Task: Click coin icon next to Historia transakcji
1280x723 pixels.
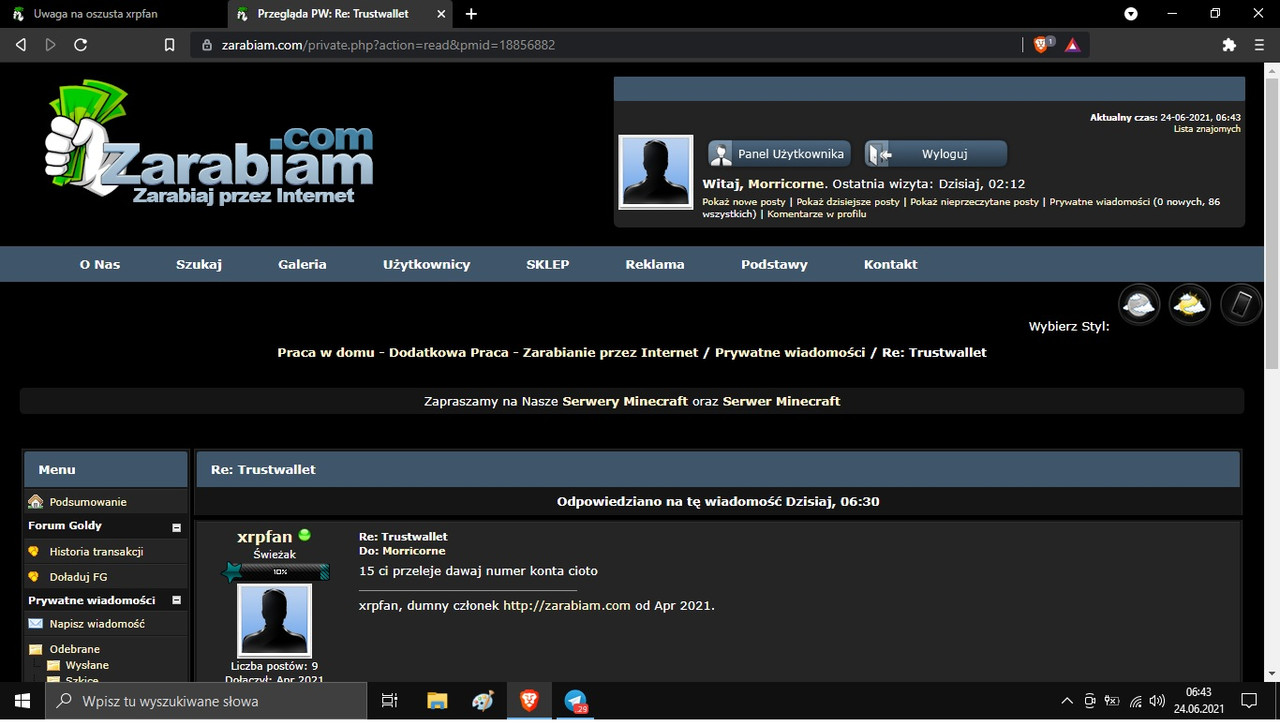Action: coord(34,551)
